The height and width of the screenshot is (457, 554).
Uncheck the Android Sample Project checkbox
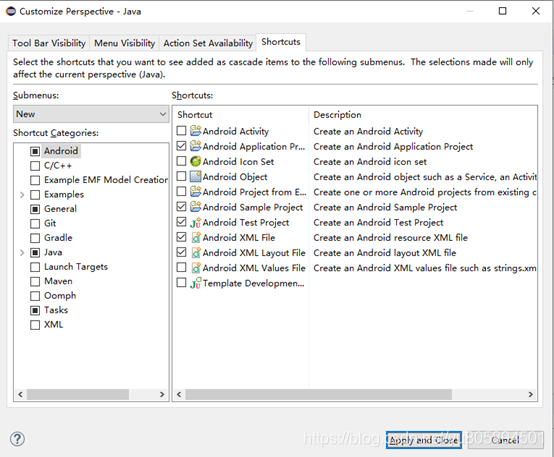click(181, 207)
